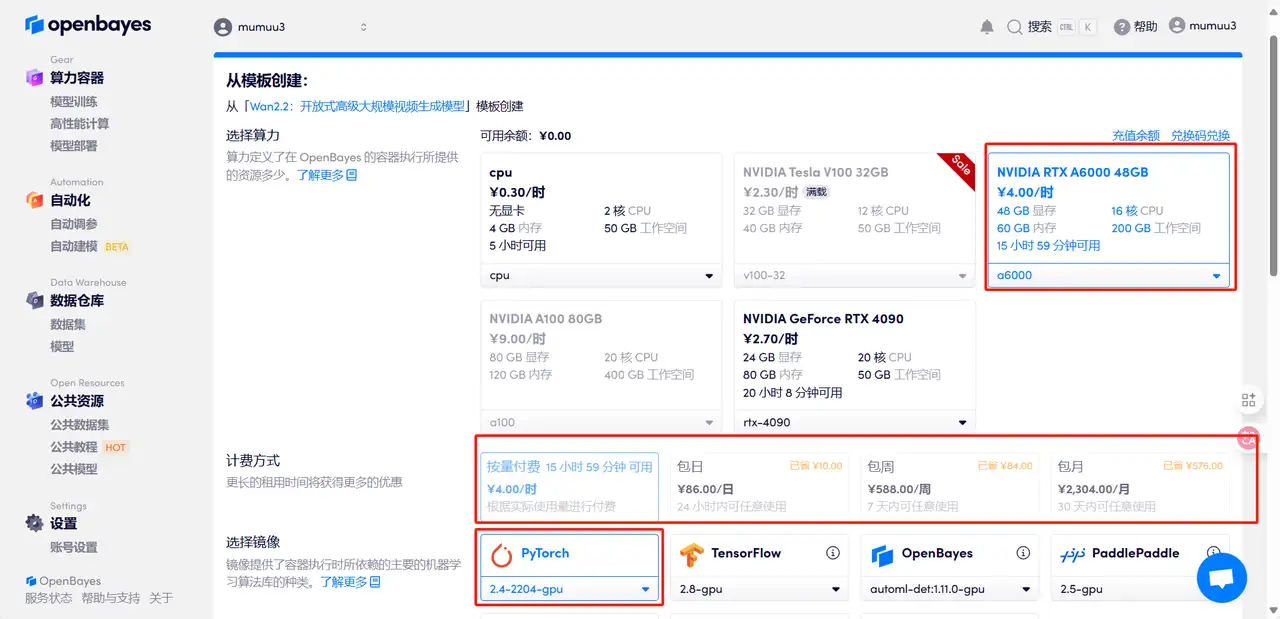Open PyTorch version 2.4-2204-gpu dropdown
The height and width of the screenshot is (619, 1280).
pyautogui.click(x=569, y=589)
